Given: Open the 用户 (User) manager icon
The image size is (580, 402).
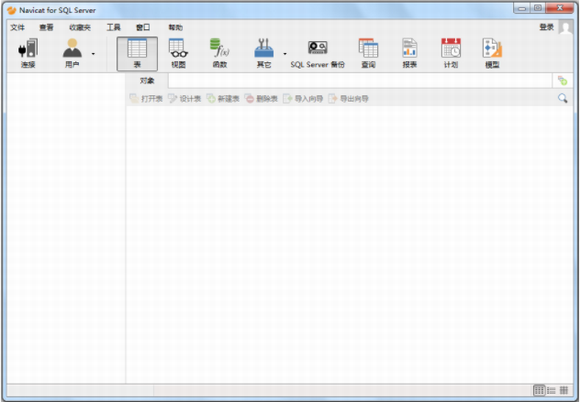Looking at the screenshot, I should (x=72, y=48).
